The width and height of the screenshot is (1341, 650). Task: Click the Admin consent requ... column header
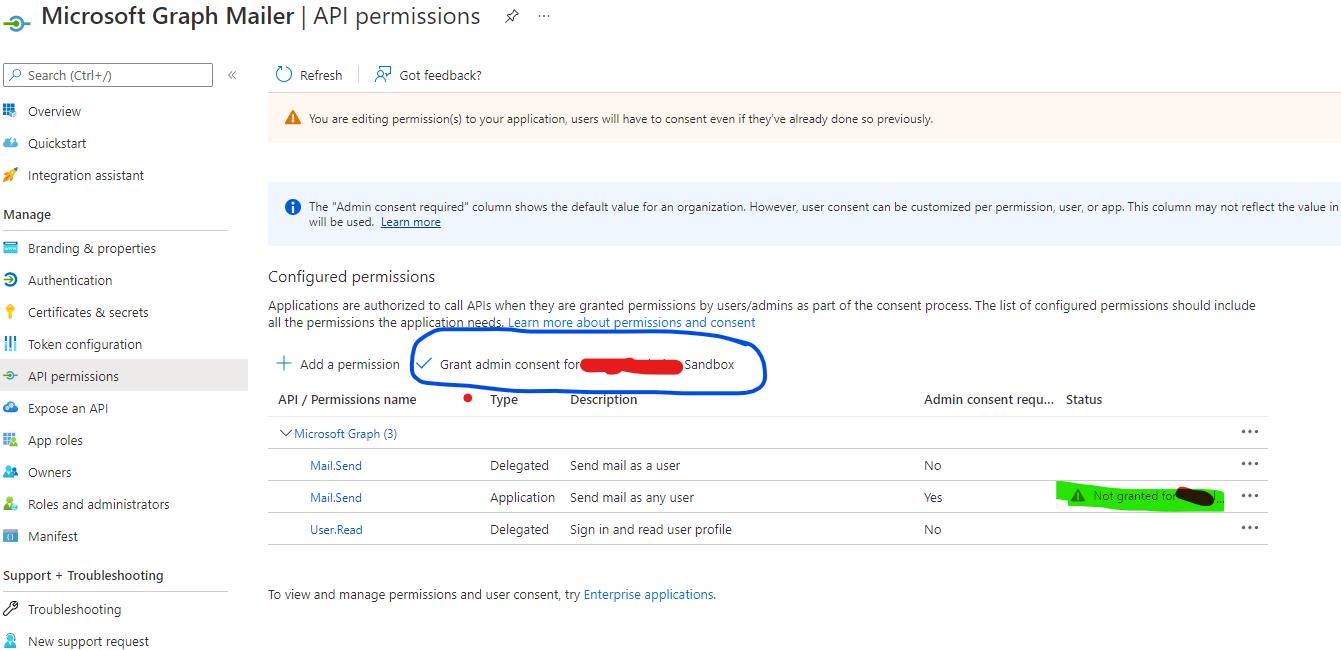point(989,399)
